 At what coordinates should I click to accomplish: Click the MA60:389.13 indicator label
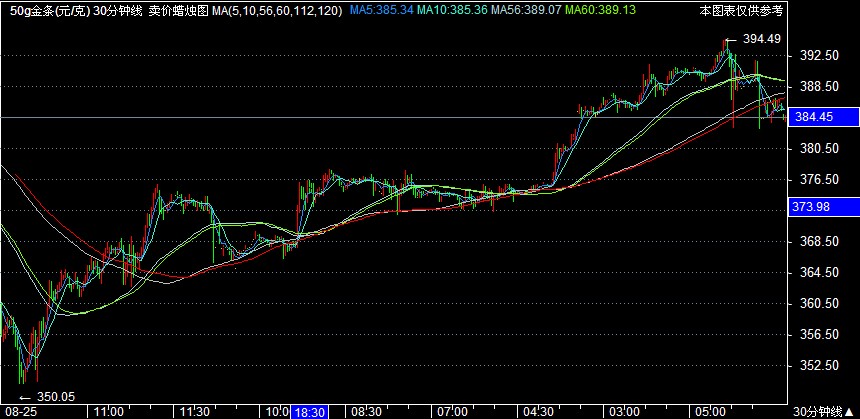tap(601, 10)
